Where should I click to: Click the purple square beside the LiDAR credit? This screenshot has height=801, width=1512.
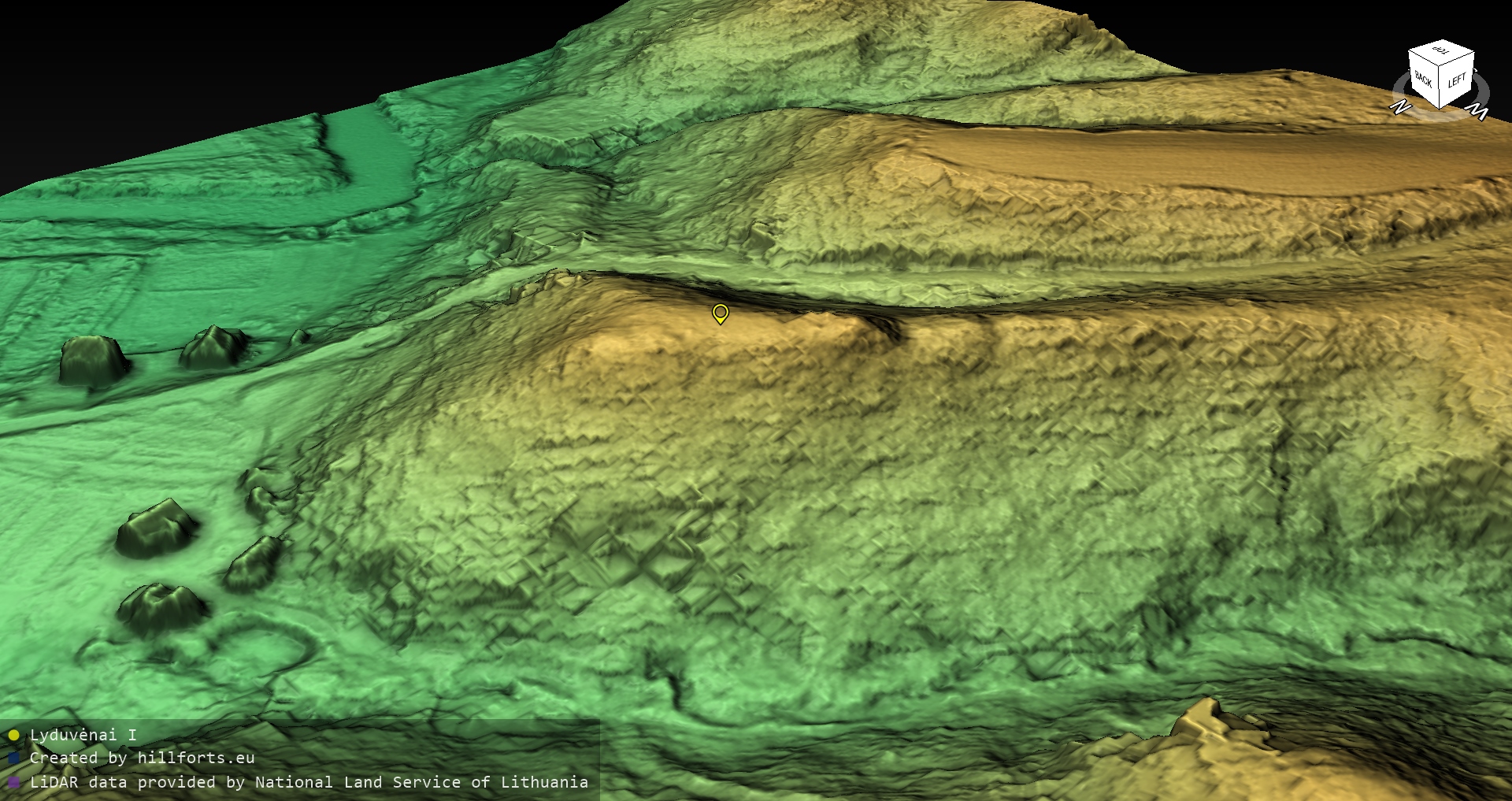(x=13, y=782)
